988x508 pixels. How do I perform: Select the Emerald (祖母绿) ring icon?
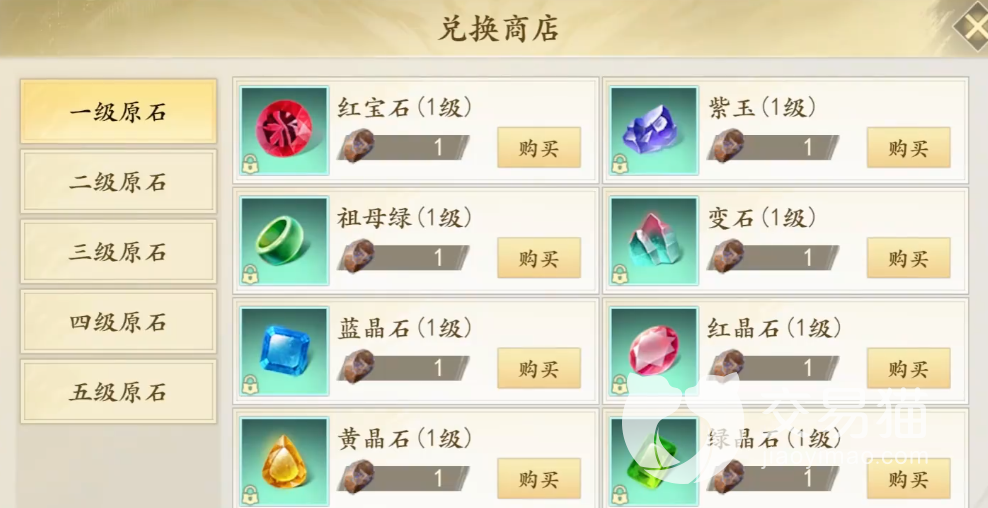click(x=284, y=241)
